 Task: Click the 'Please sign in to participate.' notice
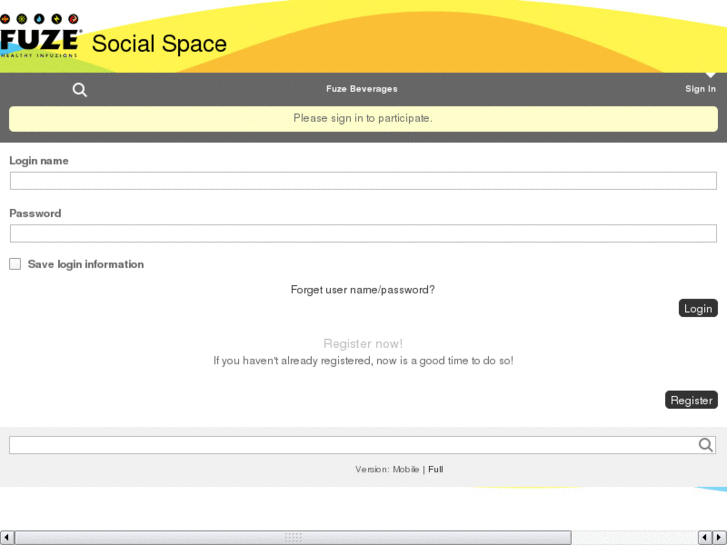click(363, 118)
